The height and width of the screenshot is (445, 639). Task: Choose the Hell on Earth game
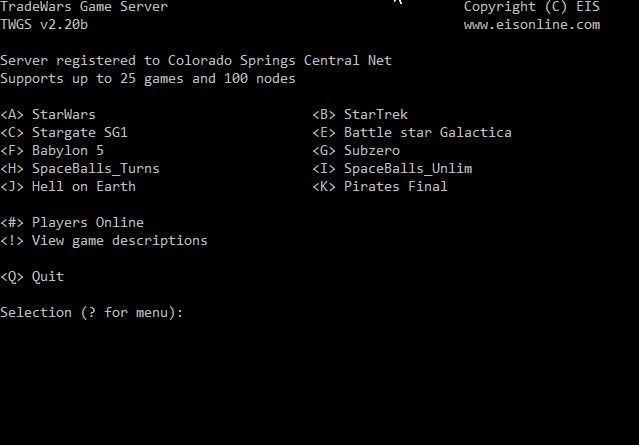pos(68,186)
